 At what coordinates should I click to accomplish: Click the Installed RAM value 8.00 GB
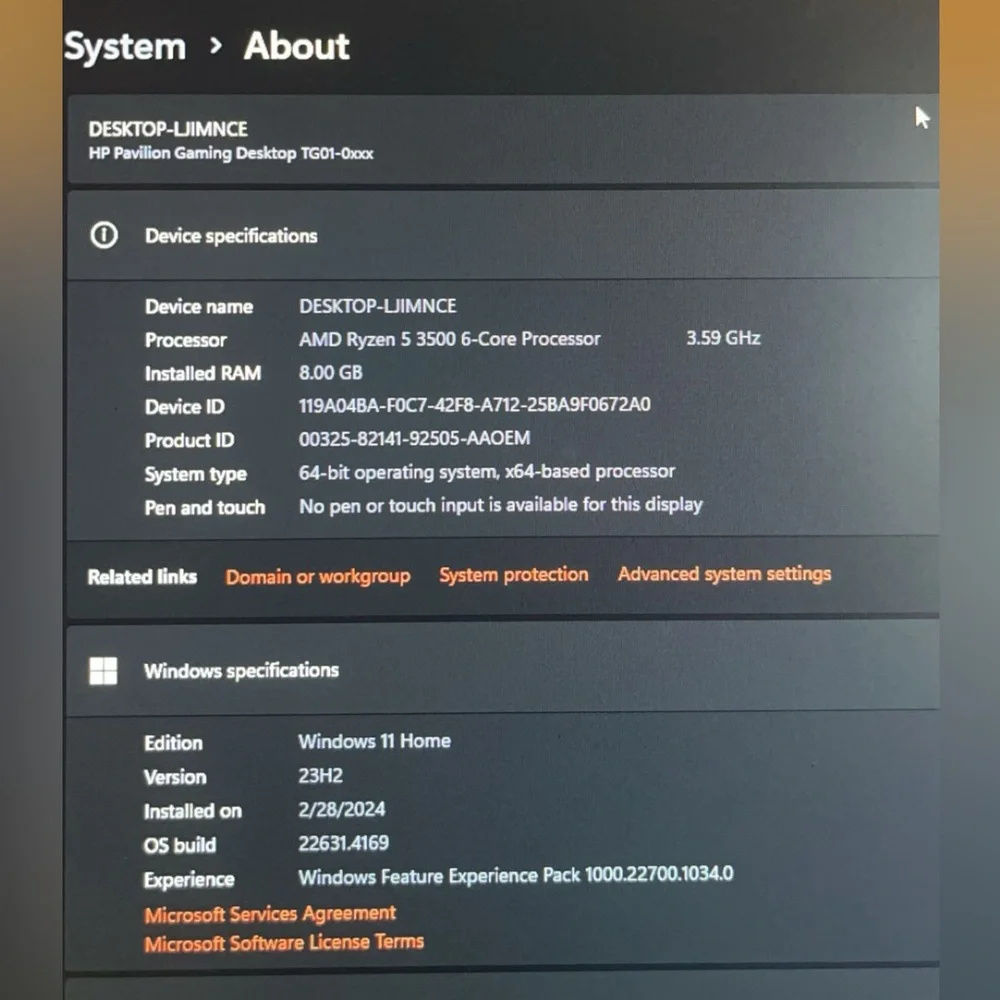[x=330, y=372]
